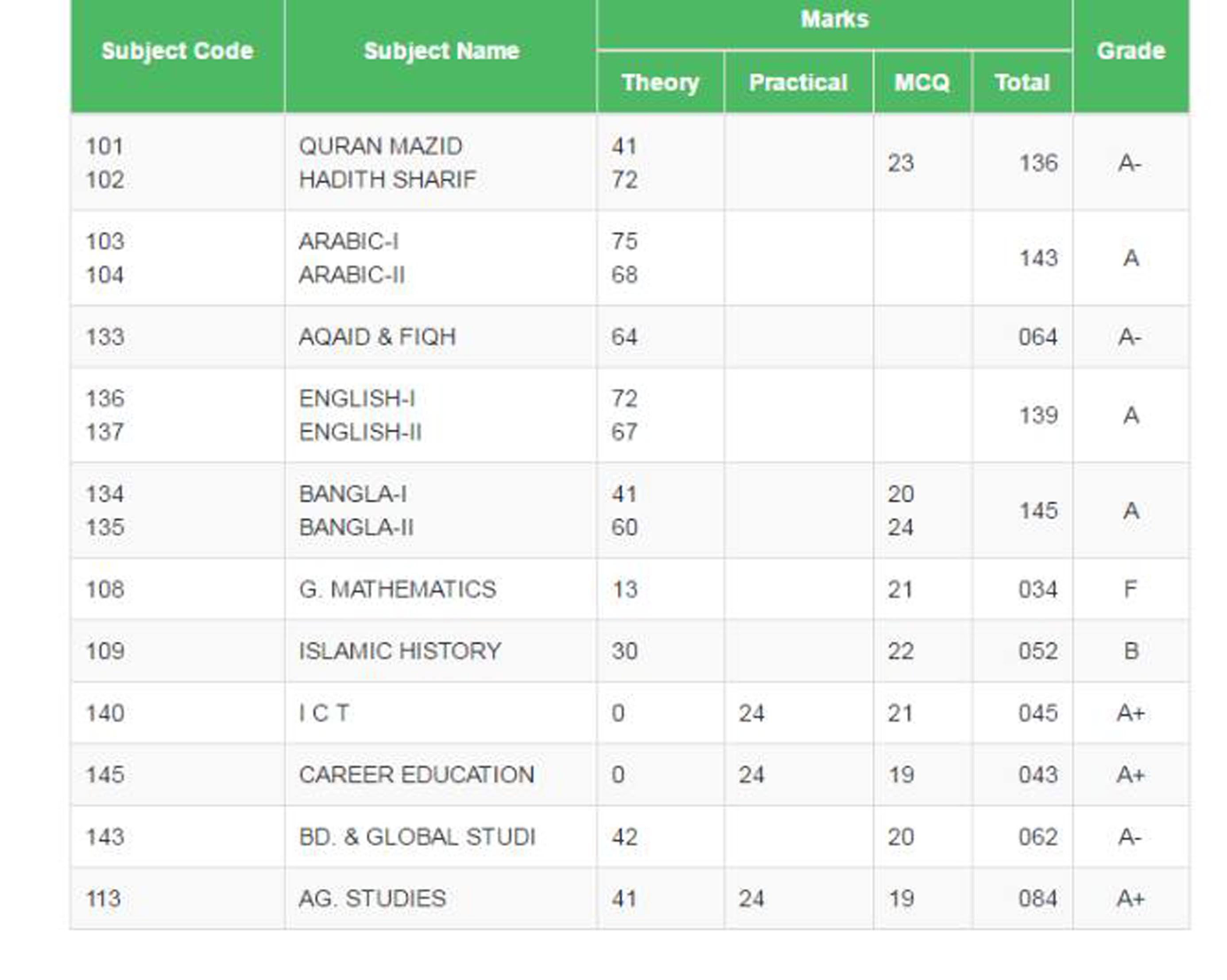Select the ISLAMIC HISTORY subject name
The height and width of the screenshot is (980, 1227).
pos(399,651)
